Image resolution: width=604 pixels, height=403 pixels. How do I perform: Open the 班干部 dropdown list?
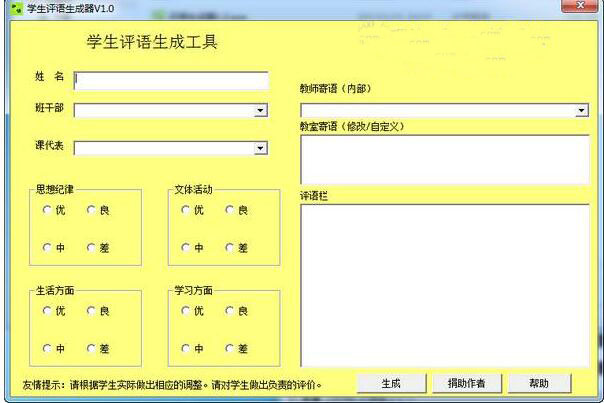click(x=261, y=111)
